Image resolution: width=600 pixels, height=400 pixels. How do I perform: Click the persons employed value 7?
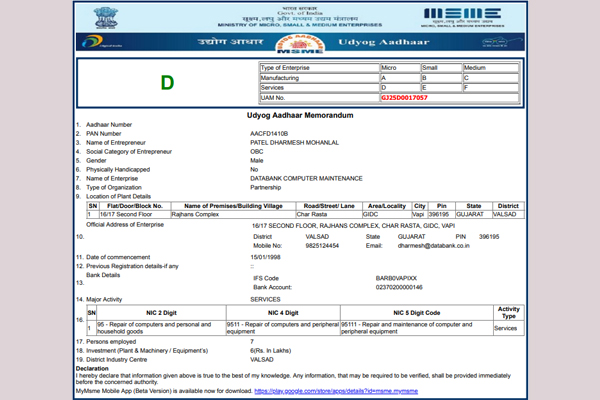click(x=252, y=341)
